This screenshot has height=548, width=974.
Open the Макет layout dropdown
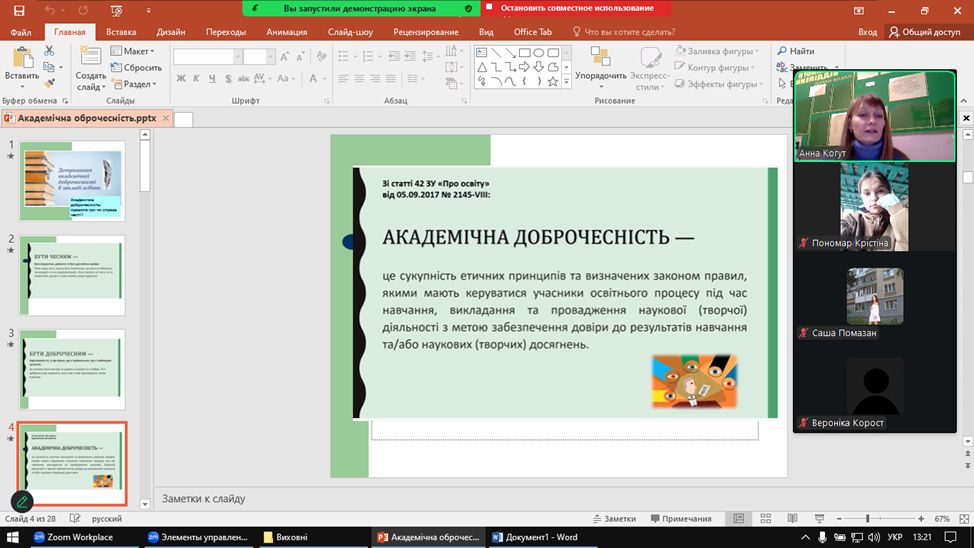pyautogui.click(x=133, y=51)
